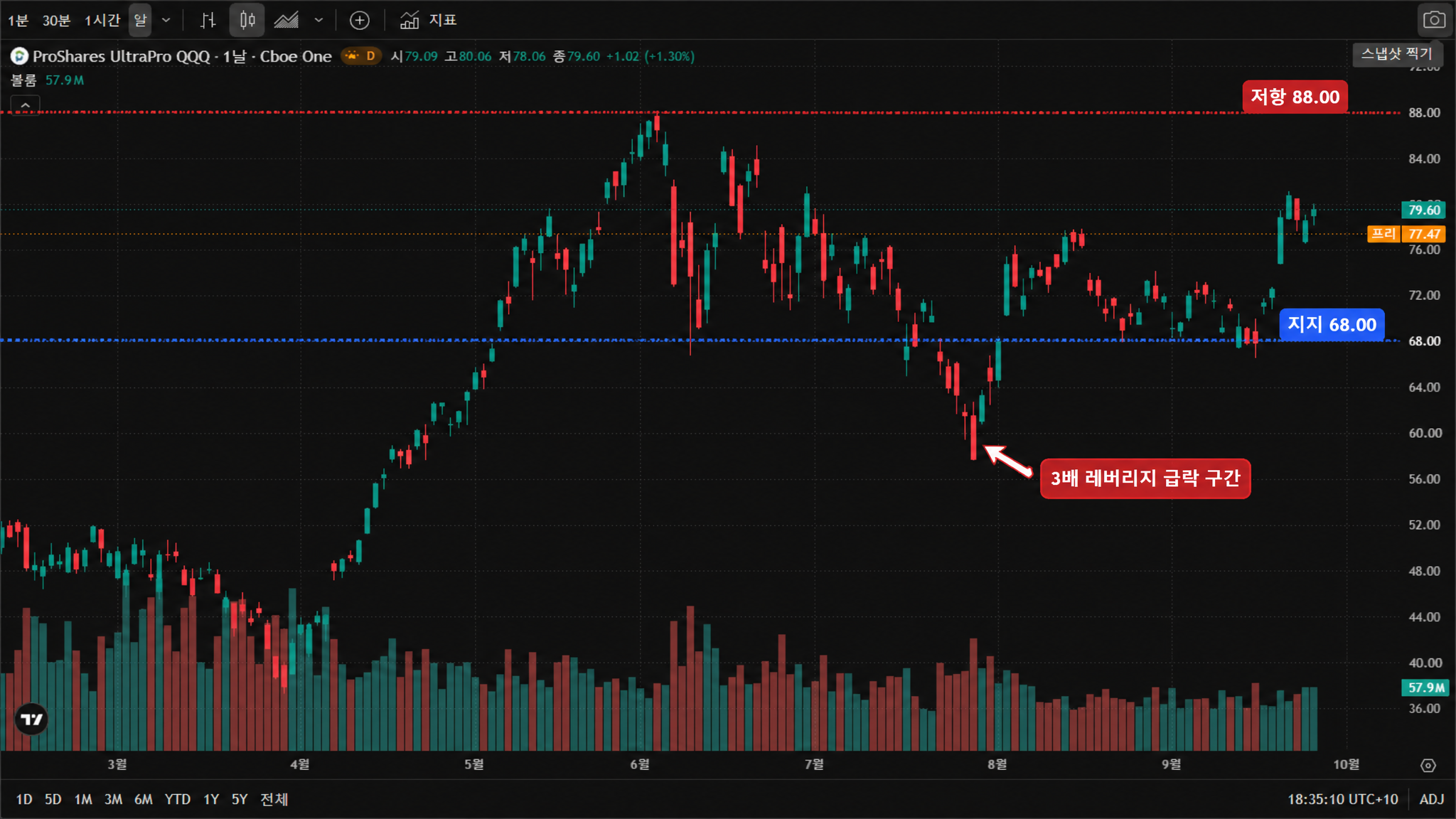
Task: Switch range to 1D
Action: [x=24, y=799]
